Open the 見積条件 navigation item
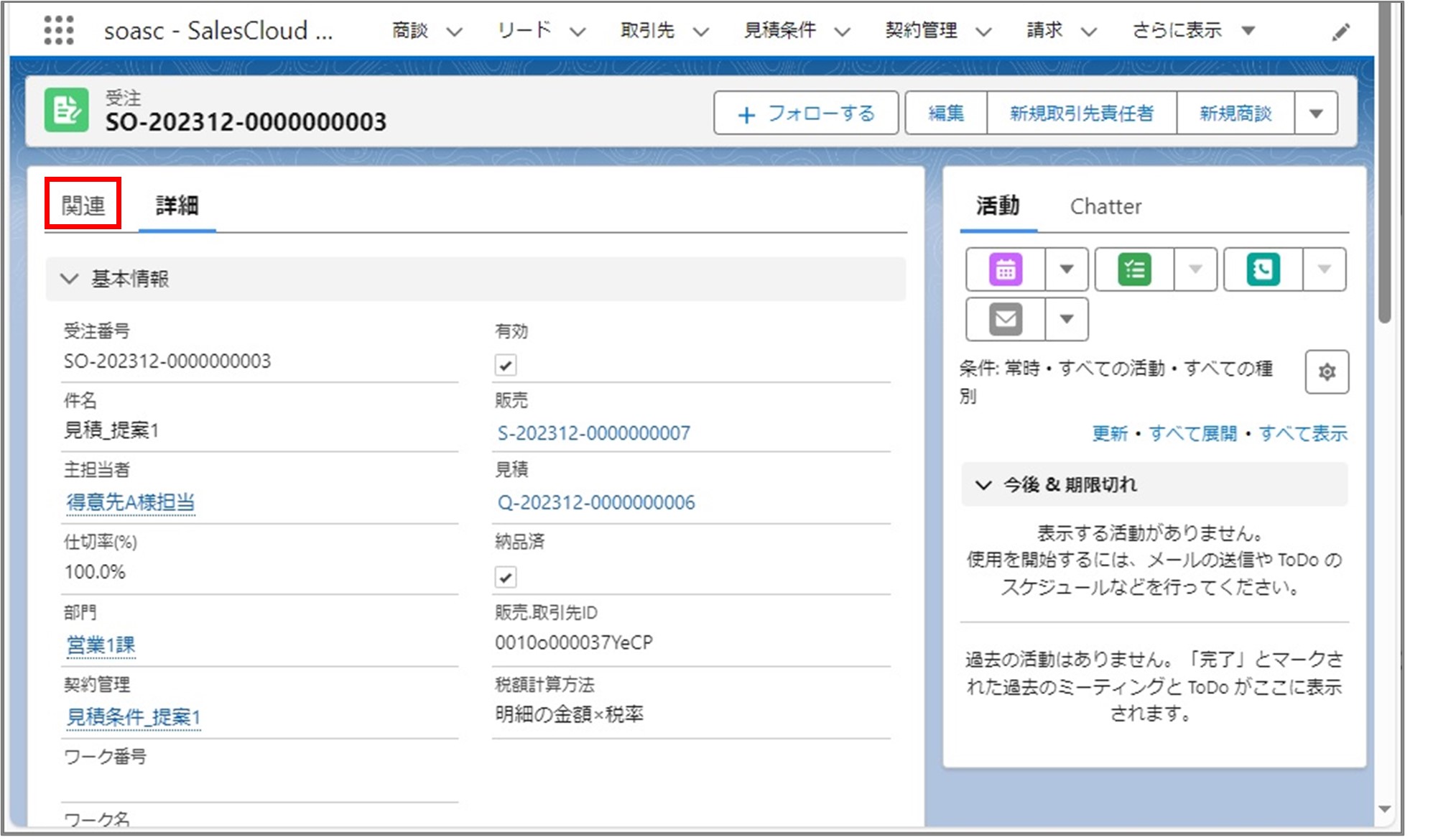This screenshot has height=840, width=1456. [779, 30]
